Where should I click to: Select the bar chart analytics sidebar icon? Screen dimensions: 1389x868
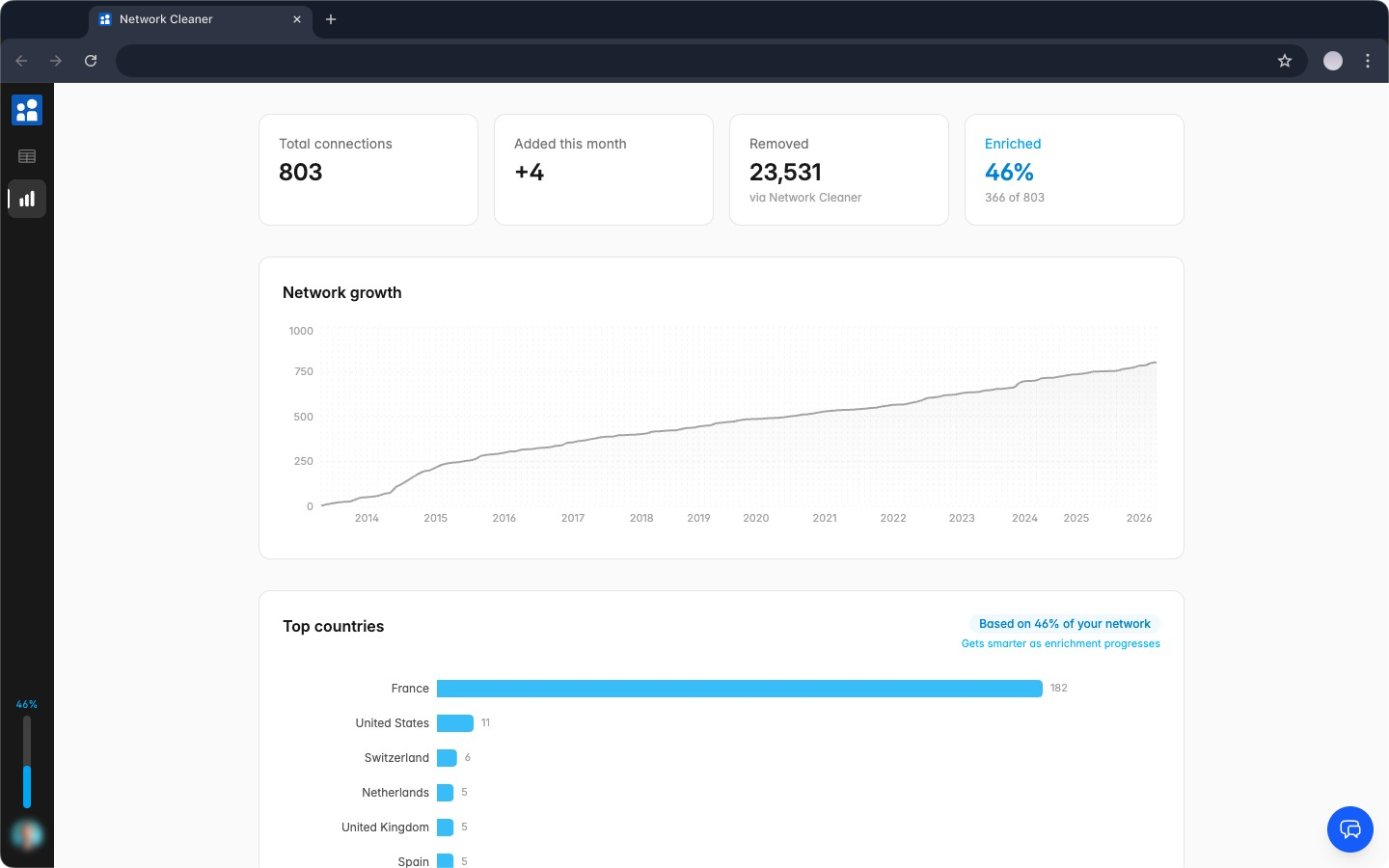[x=27, y=199]
